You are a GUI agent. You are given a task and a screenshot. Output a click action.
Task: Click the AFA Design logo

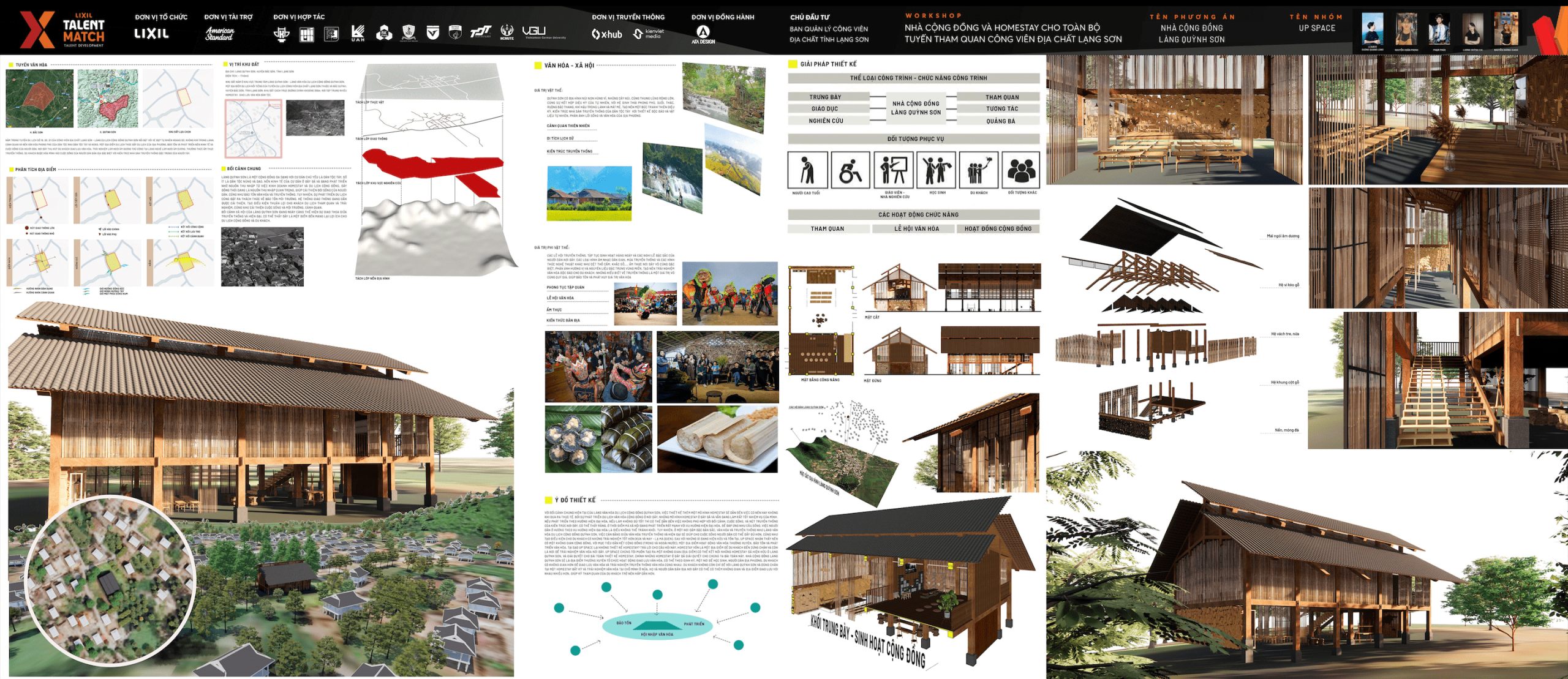click(x=703, y=34)
